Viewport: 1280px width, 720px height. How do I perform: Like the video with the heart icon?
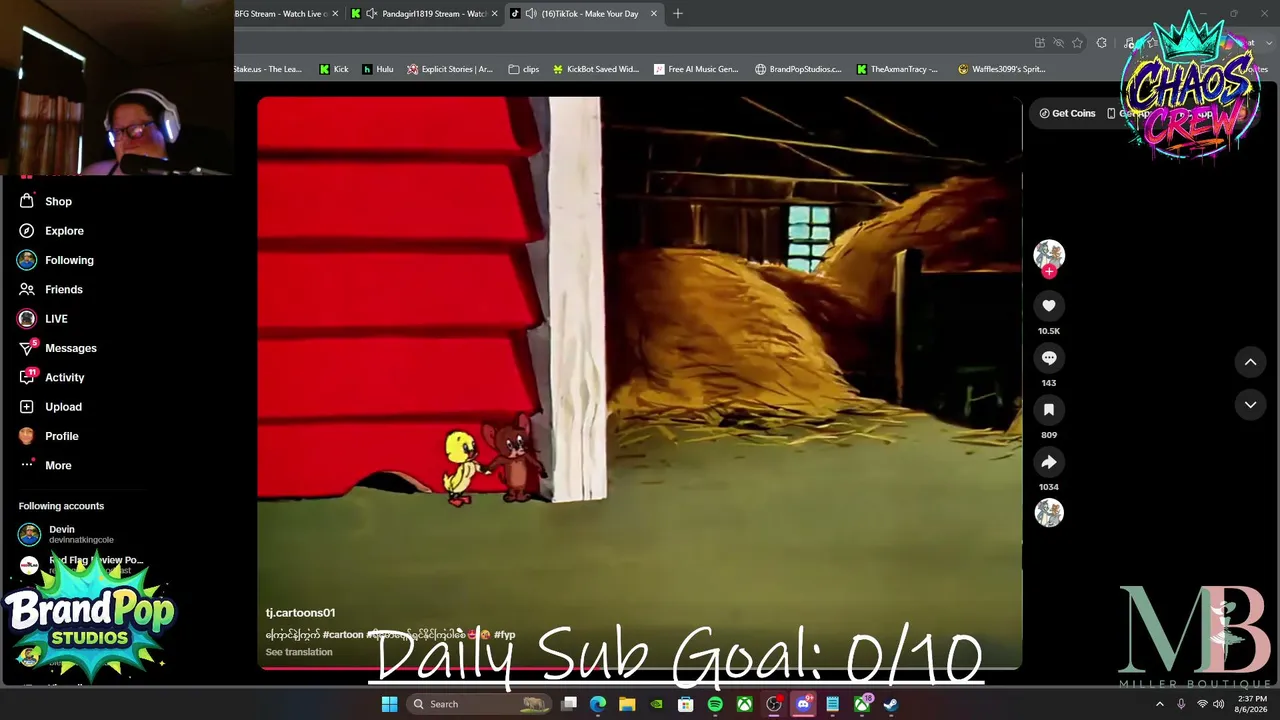(x=1048, y=306)
